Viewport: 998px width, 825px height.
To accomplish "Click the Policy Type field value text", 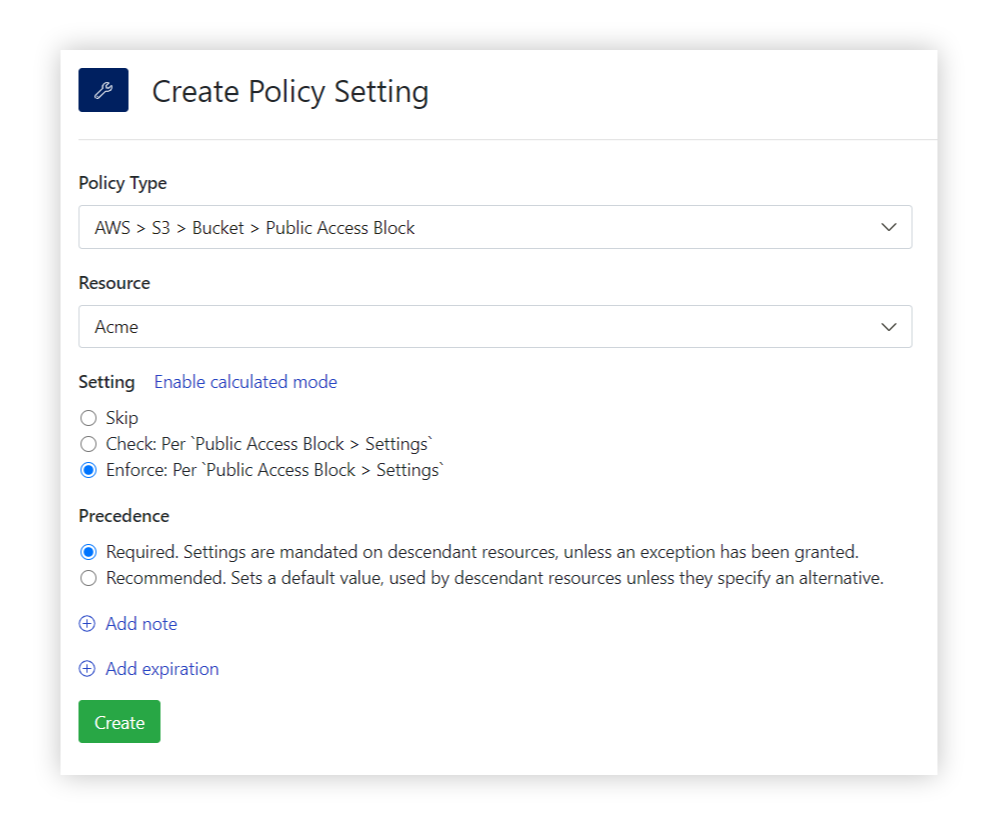I will click(240, 227).
